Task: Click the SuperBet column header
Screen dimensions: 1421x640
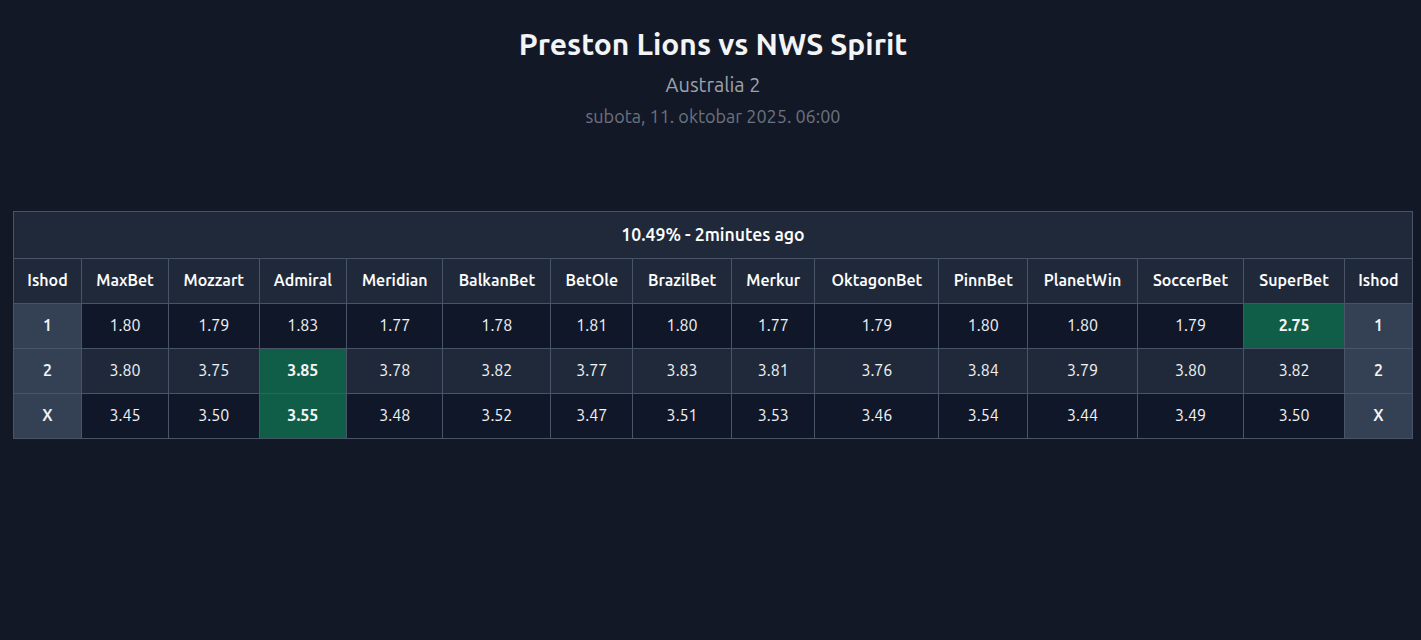Action: coord(1293,280)
